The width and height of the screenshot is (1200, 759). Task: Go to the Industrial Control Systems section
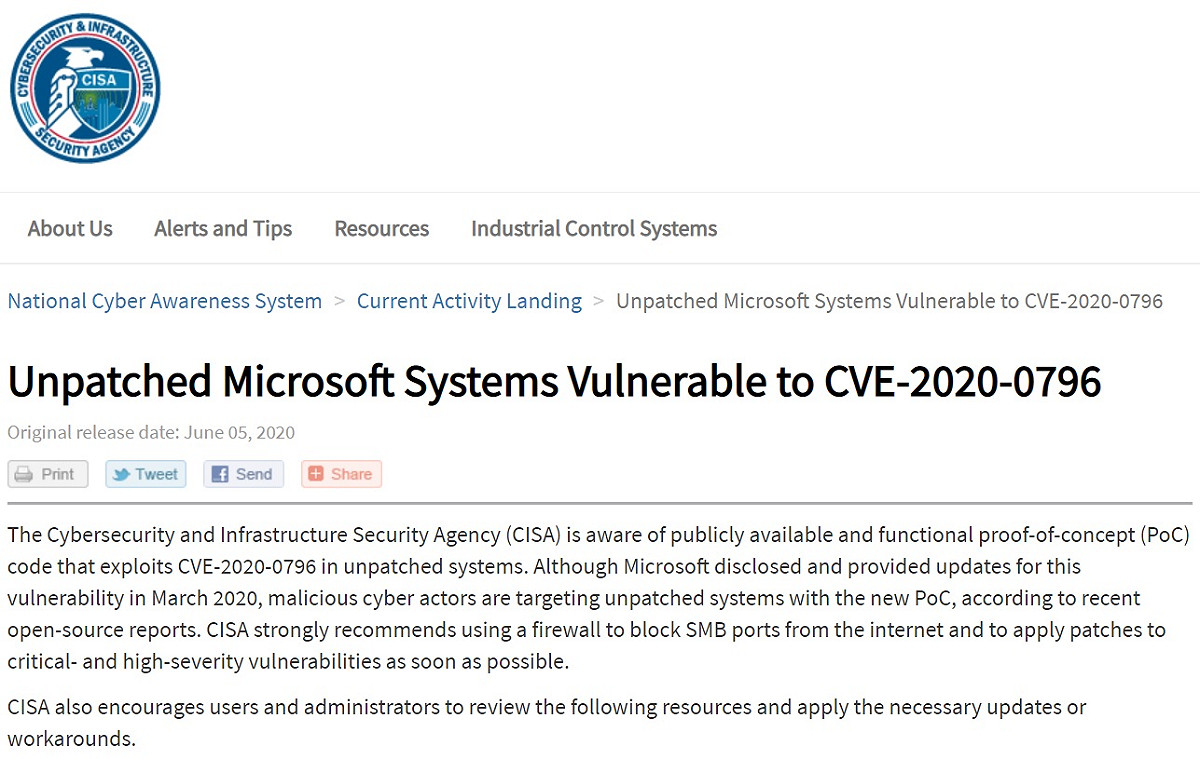[x=594, y=228]
